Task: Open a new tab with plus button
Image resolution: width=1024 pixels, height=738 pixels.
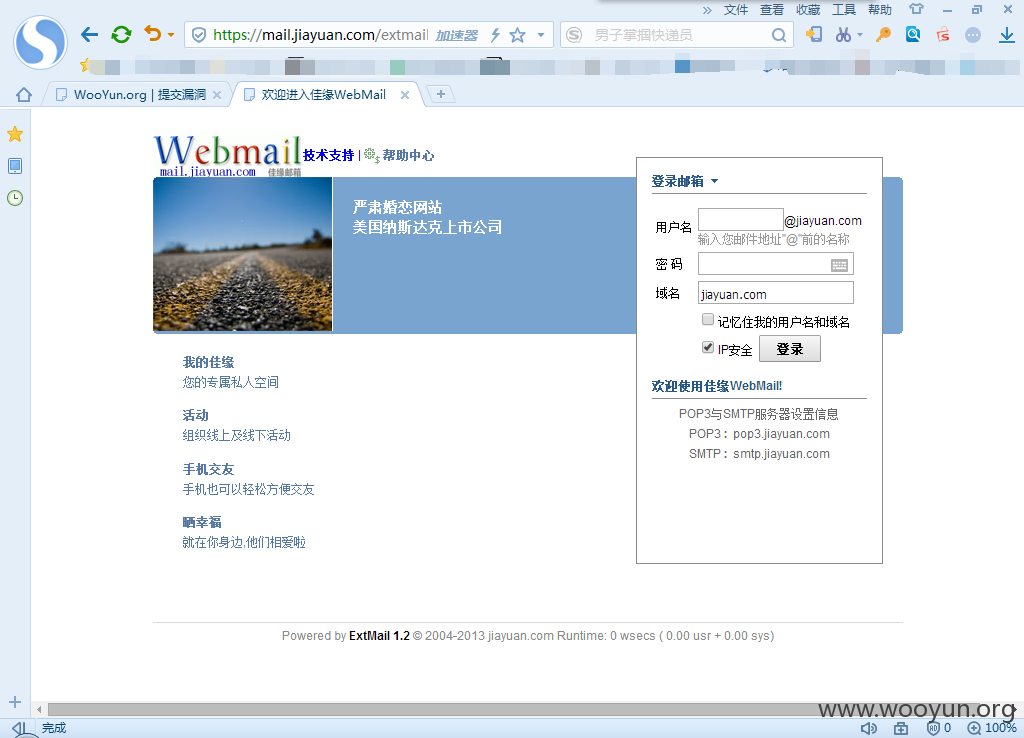Action: coord(441,95)
